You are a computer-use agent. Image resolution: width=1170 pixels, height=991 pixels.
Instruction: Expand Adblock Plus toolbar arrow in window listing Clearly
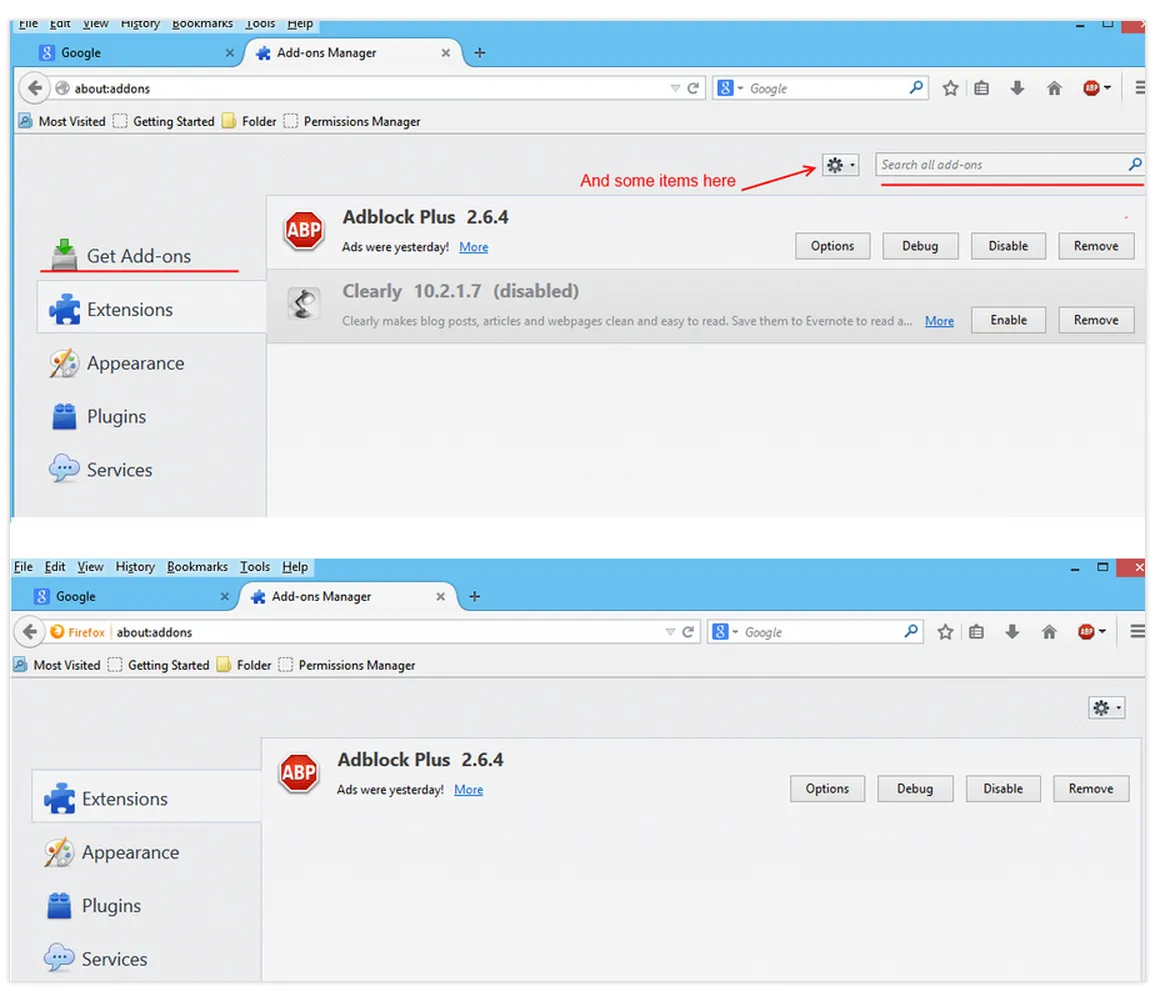(x=1107, y=88)
